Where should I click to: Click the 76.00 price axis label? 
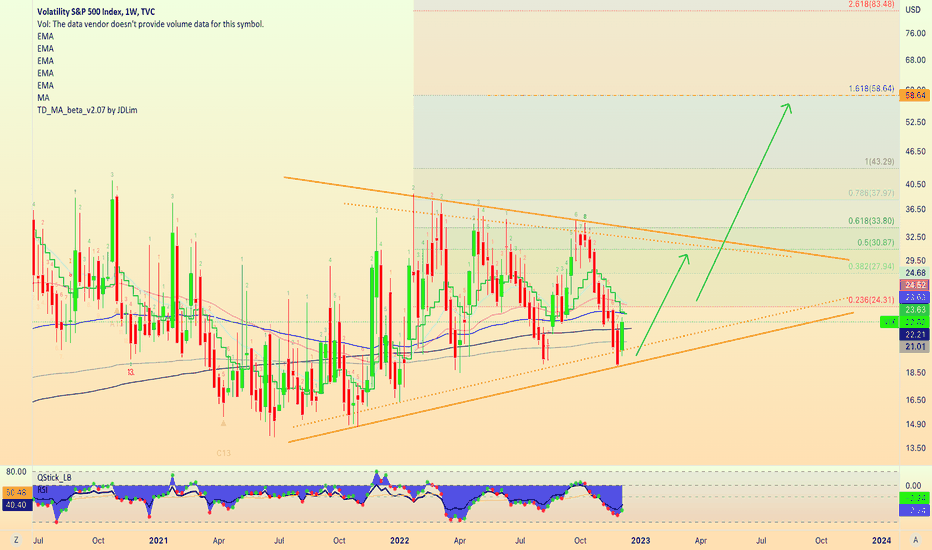tap(915, 33)
